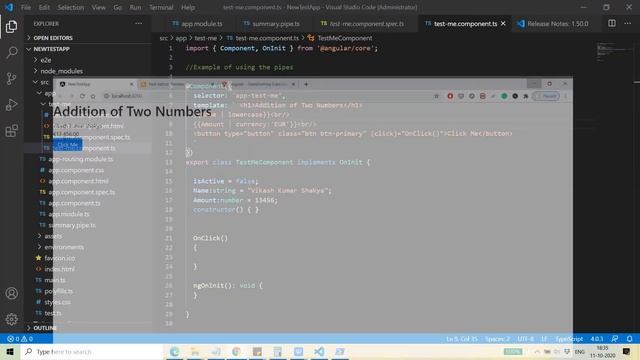Click Ln, Col cursor position in status bar
Image resolution: width=640 pixels, height=360 pixels.
click(462, 339)
